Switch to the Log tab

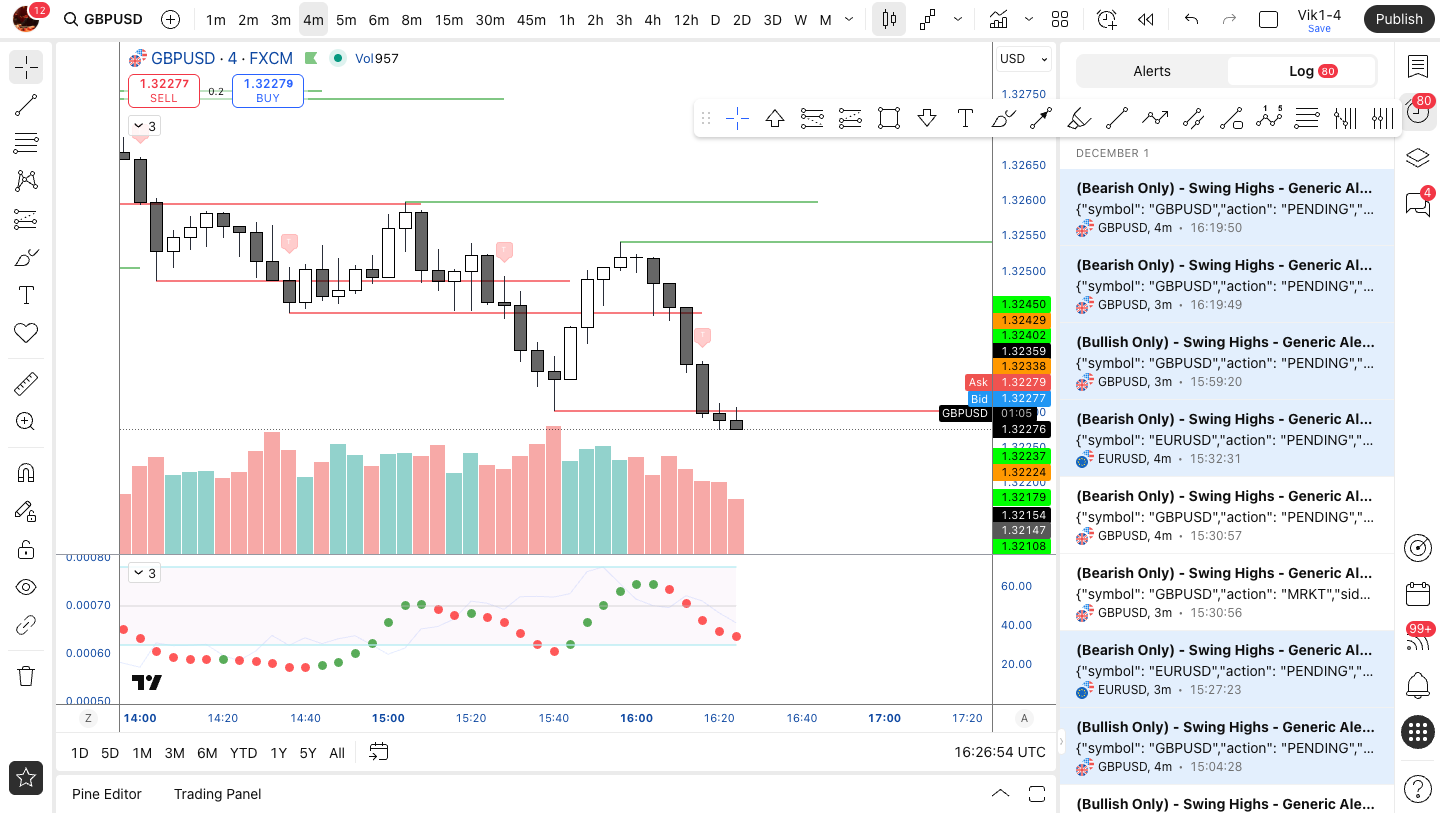1301,71
